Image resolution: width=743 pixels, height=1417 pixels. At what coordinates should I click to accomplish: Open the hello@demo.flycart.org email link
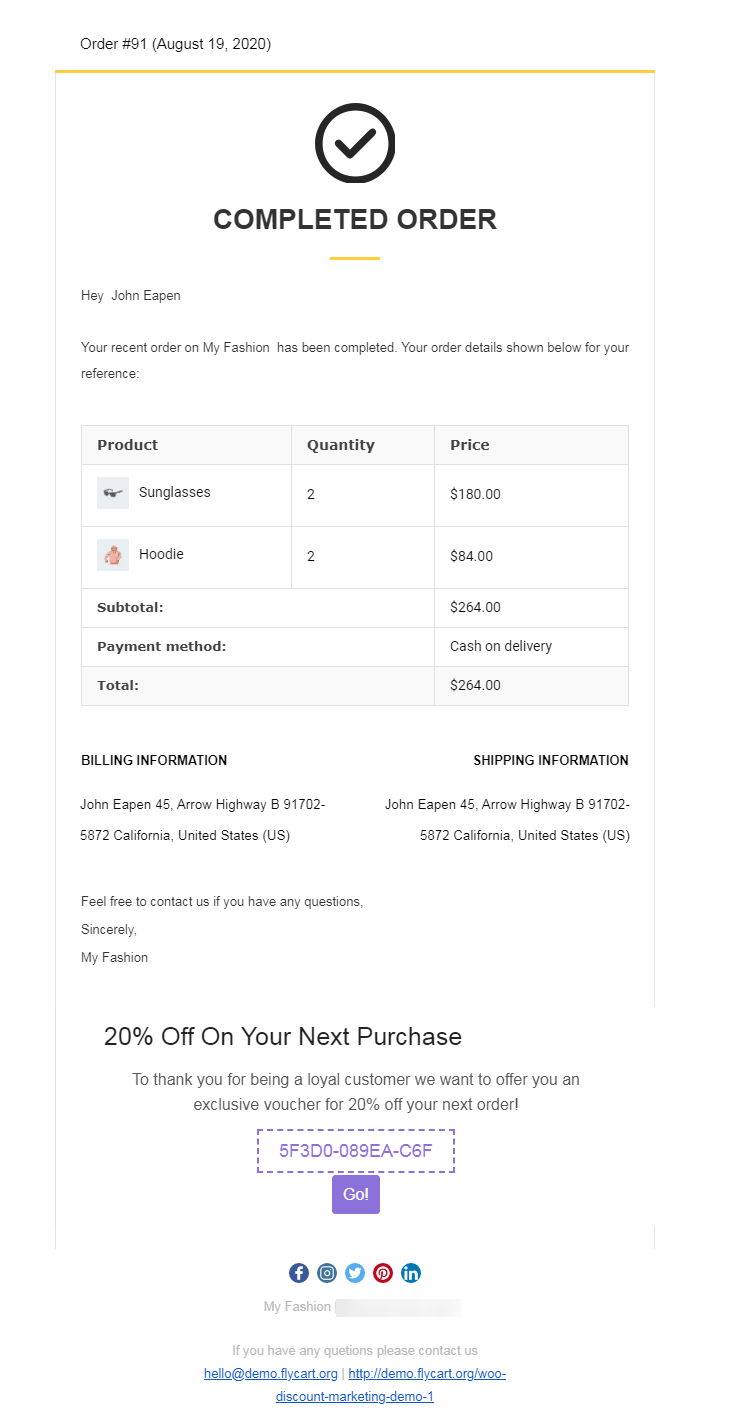coord(271,1374)
